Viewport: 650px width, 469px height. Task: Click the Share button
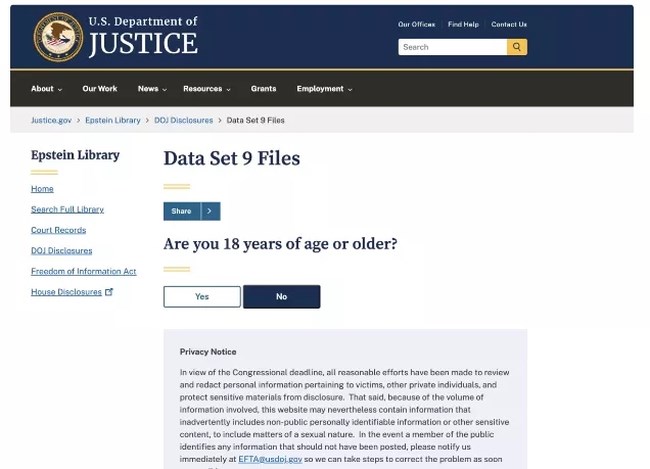point(181,211)
